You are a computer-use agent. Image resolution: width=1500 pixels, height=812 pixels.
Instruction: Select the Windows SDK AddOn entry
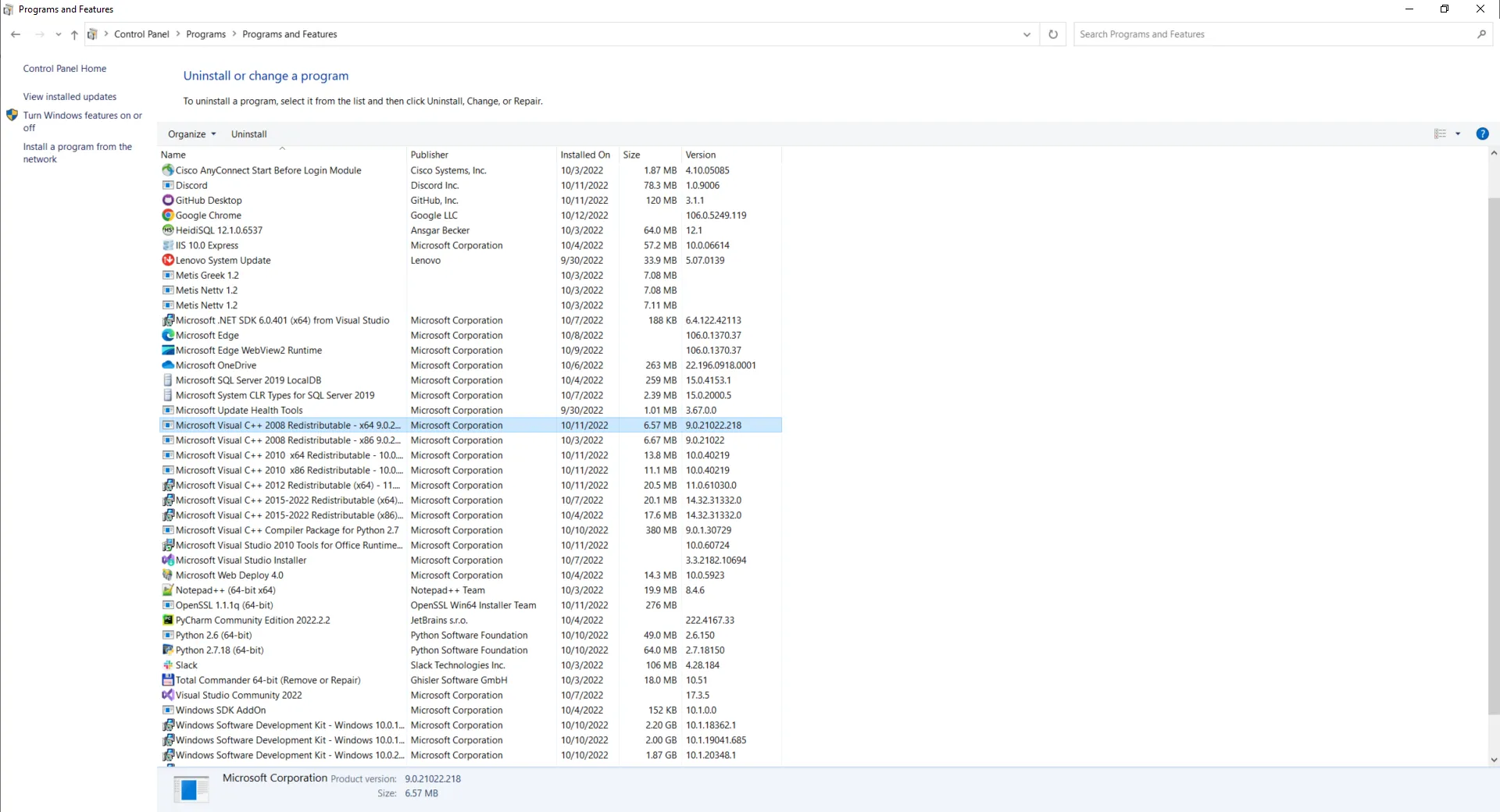point(470,710)
